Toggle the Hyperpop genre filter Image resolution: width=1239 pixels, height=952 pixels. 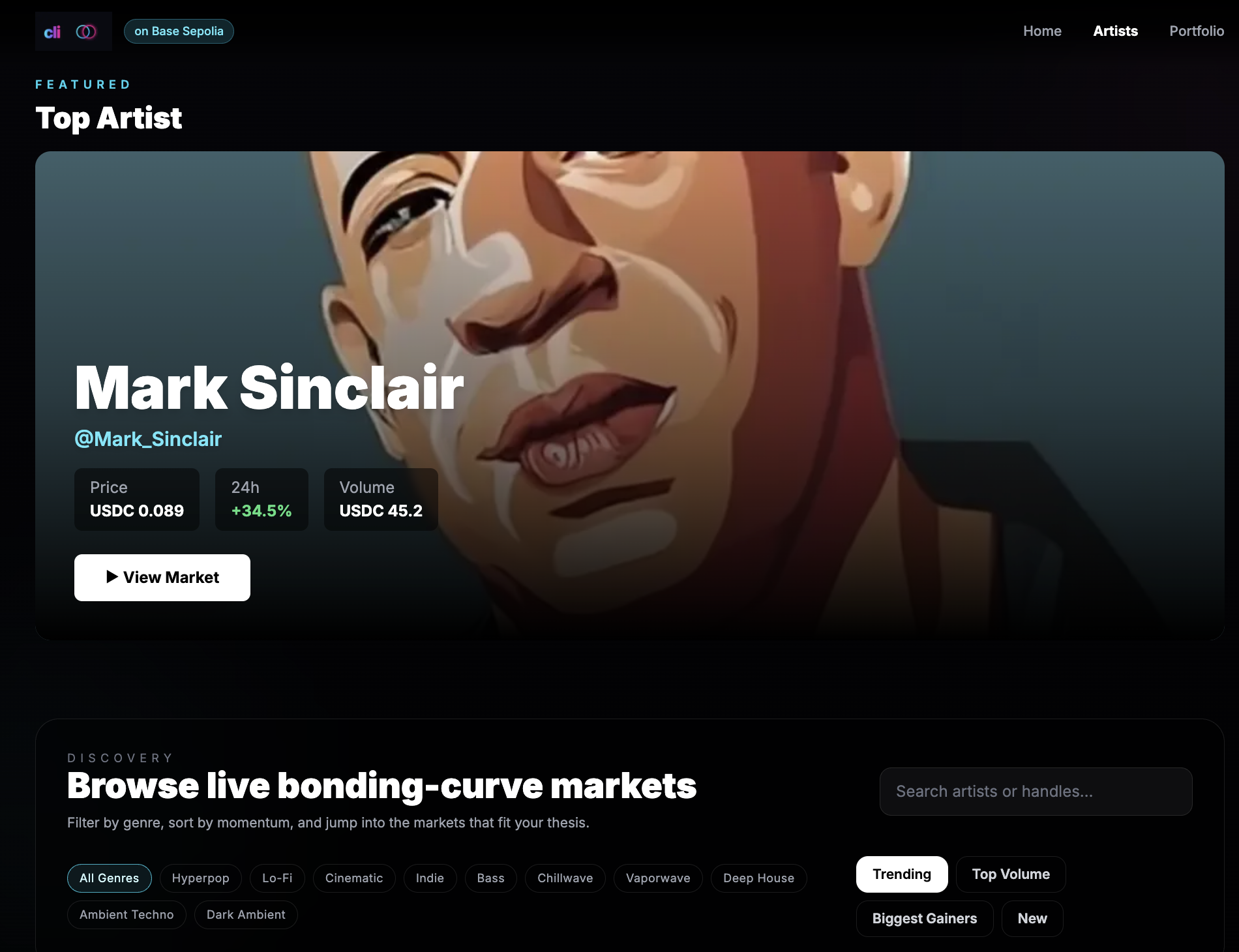tap(200, 878)
